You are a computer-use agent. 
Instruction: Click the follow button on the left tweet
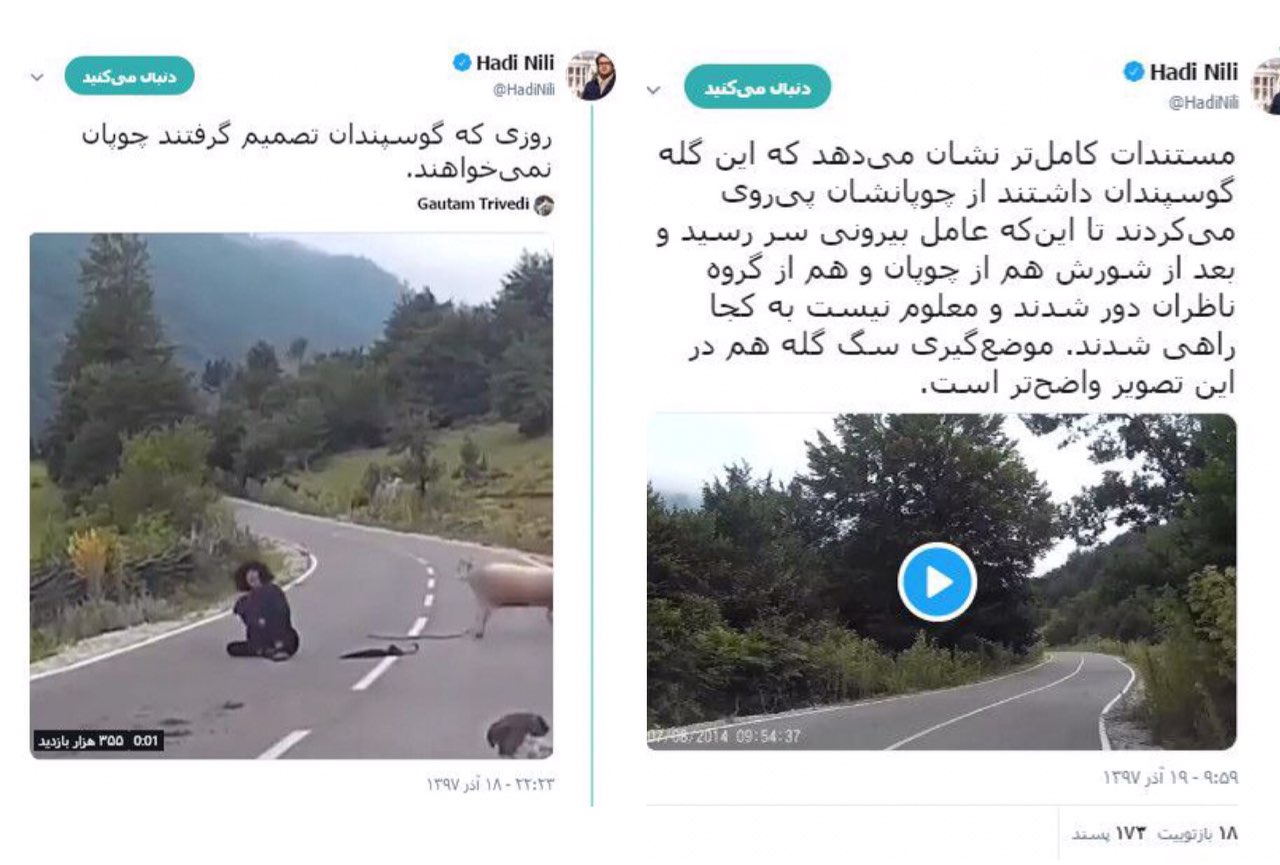pyautogui.click(x=130, y=76)
